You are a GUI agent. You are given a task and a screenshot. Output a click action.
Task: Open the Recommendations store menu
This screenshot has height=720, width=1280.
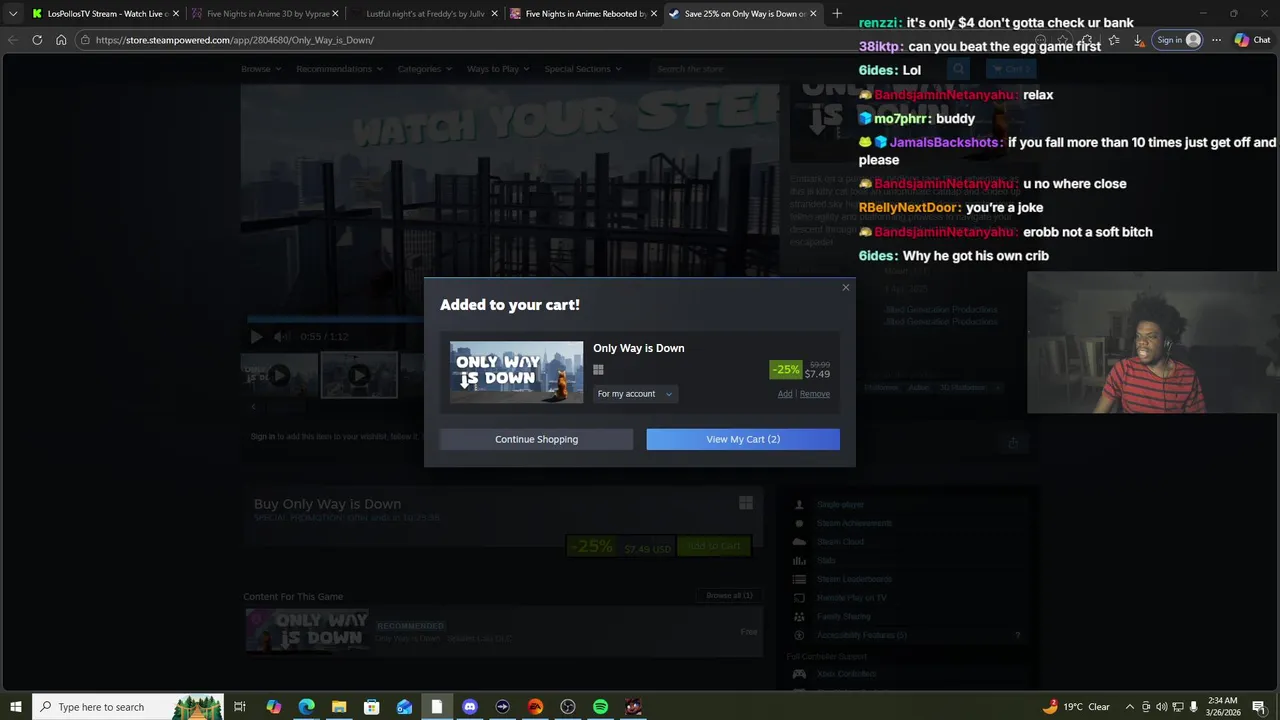tap(339, 69)
